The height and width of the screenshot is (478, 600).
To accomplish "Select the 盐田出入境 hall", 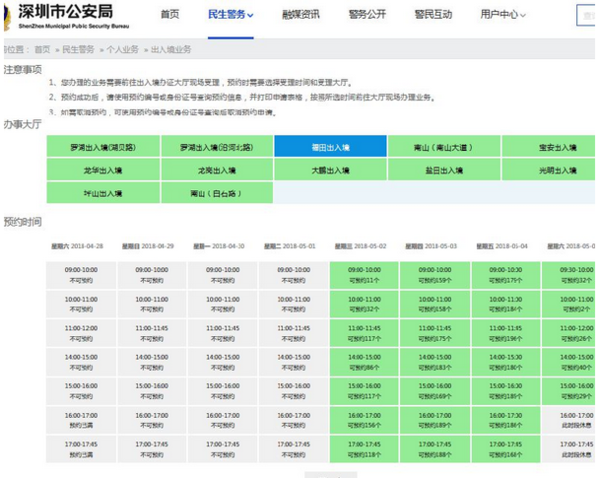I will (x=444, y=170).
